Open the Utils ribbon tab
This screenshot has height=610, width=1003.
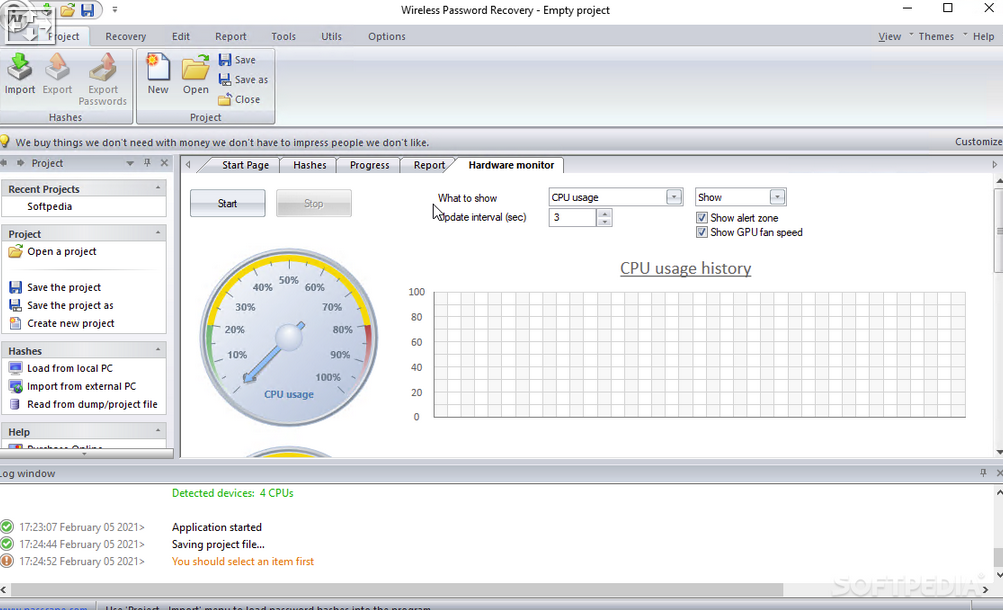331,36
